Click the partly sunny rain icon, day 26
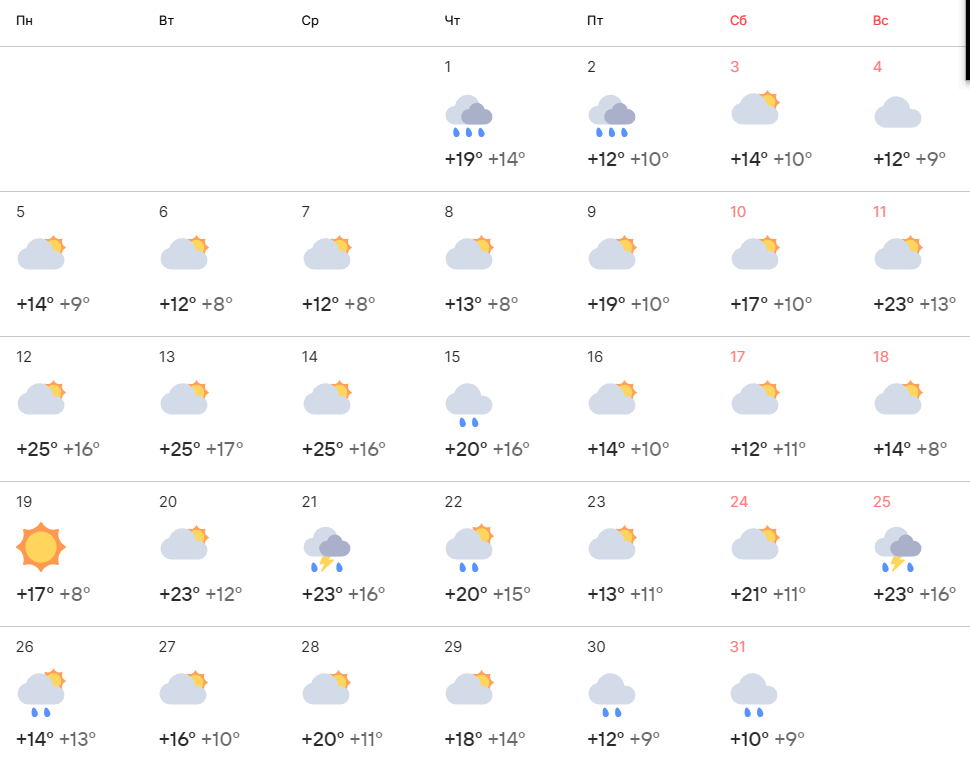This screenshot has height=766, width=970. (41, 693)
